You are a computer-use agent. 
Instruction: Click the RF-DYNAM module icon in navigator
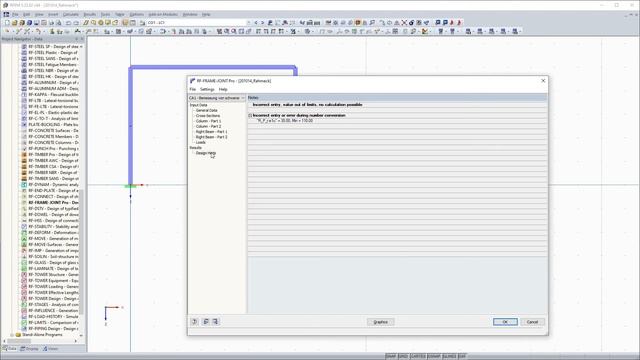(24, 184)
